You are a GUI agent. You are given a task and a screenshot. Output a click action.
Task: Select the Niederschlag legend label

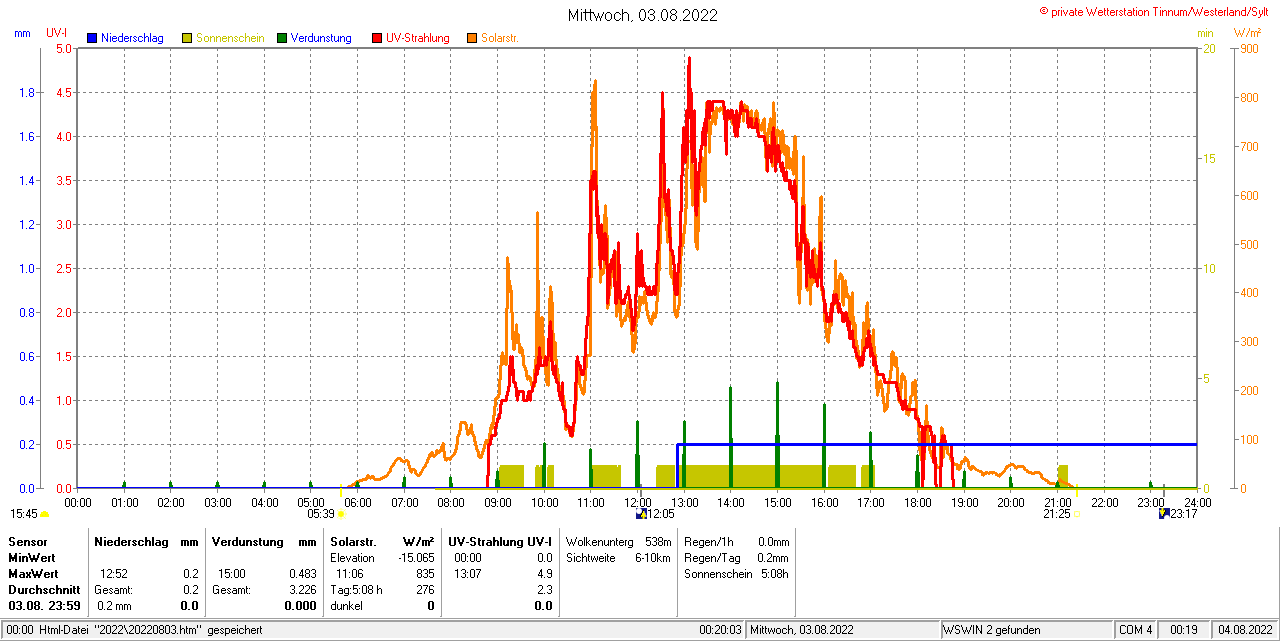[x=132, y=38]
